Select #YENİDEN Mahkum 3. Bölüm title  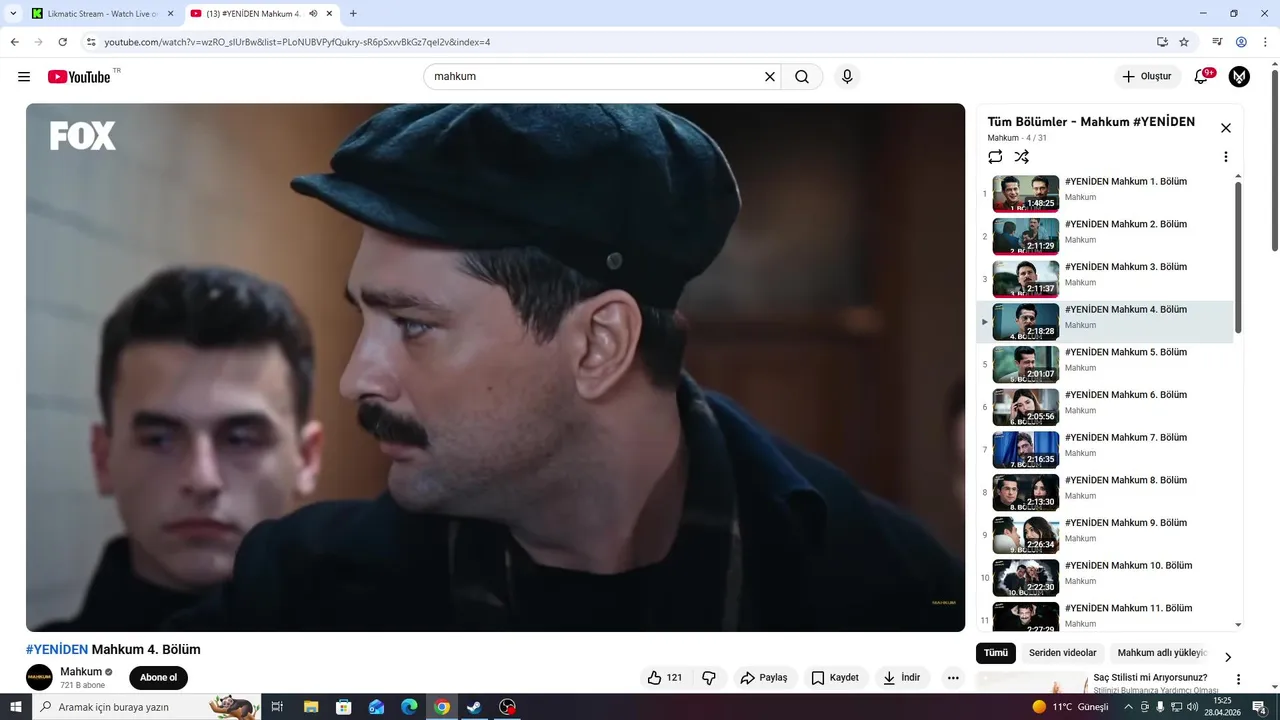point(1126,267)
